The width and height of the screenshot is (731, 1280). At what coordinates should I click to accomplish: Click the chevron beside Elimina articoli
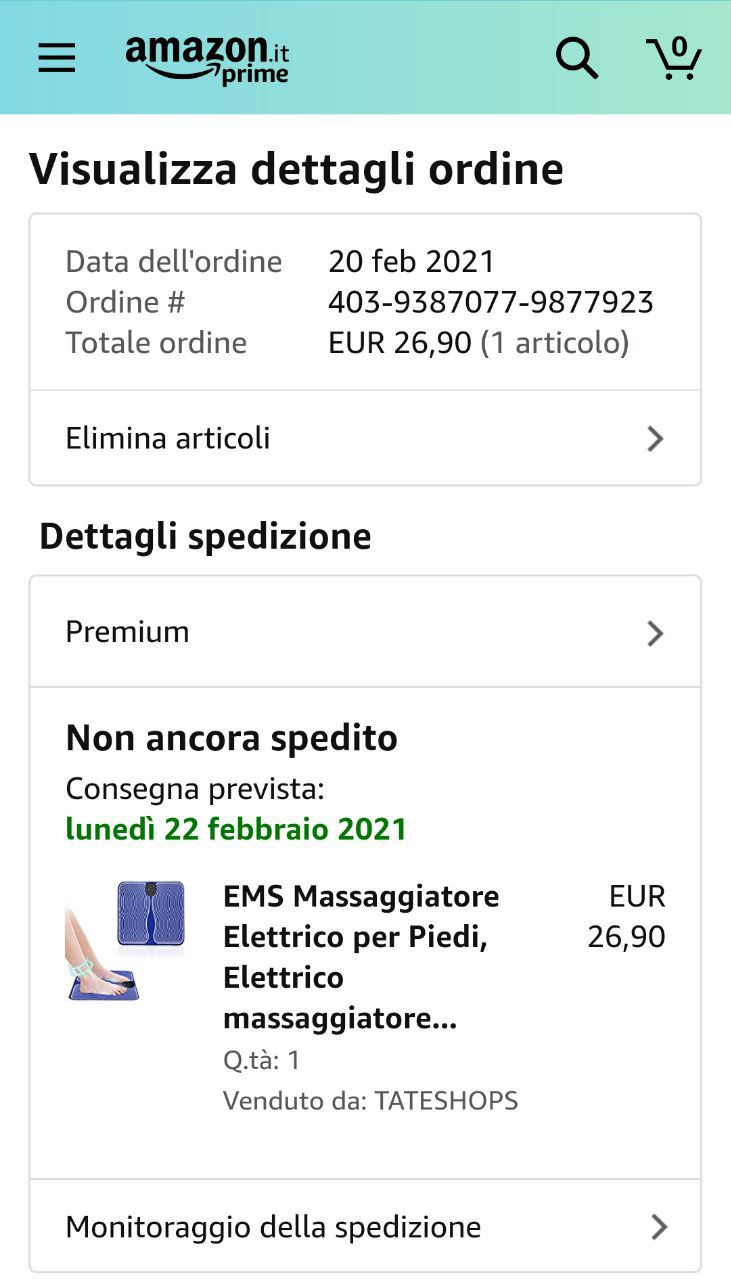[655, 439]
